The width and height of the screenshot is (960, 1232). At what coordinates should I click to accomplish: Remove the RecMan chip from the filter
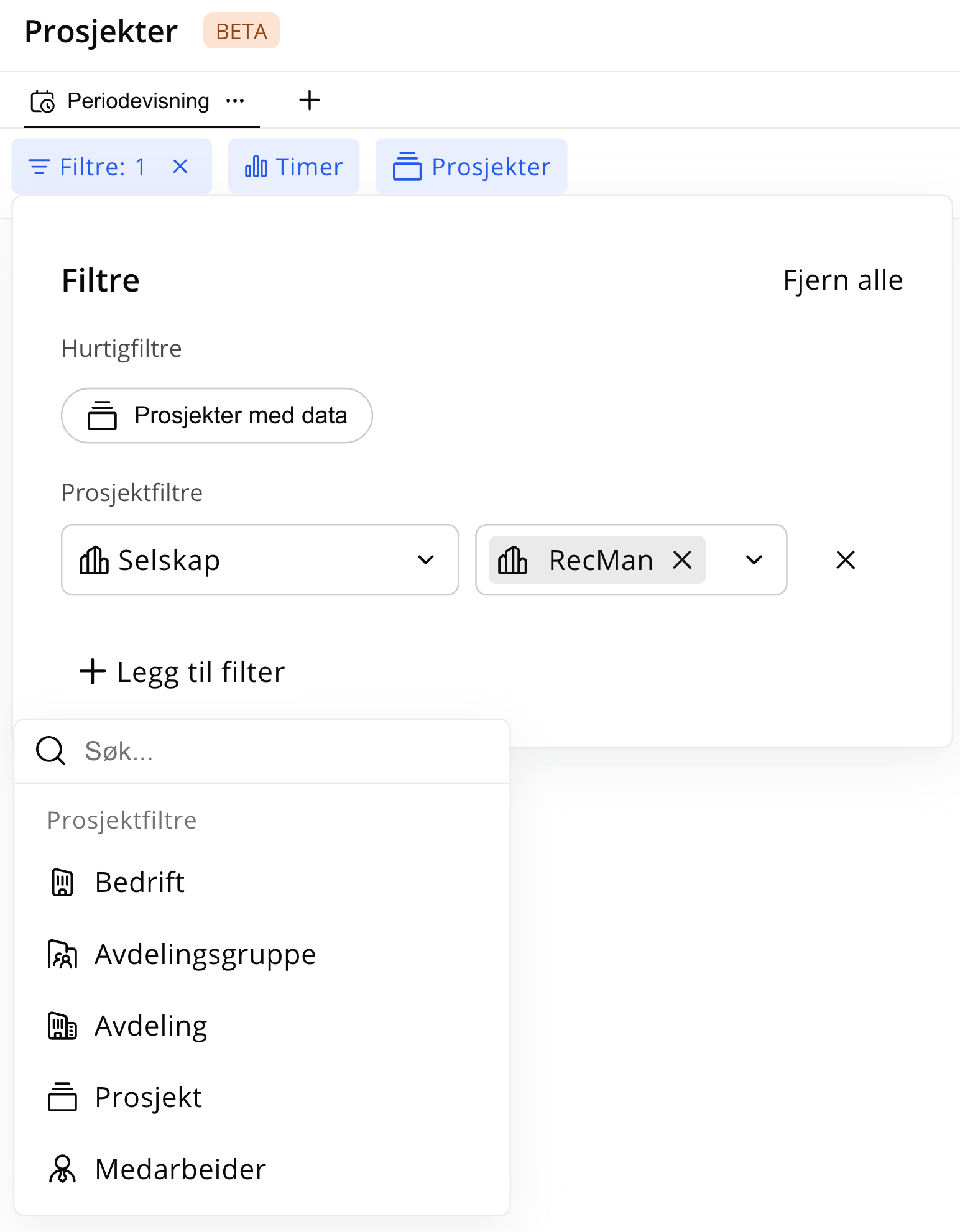tap(683, 560)
